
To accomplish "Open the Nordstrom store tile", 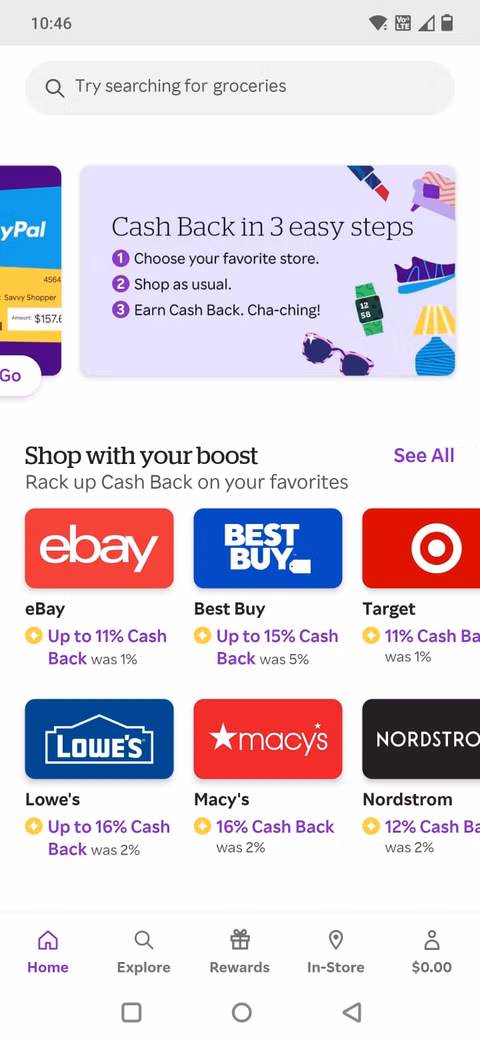I will [x=421, y=739].
